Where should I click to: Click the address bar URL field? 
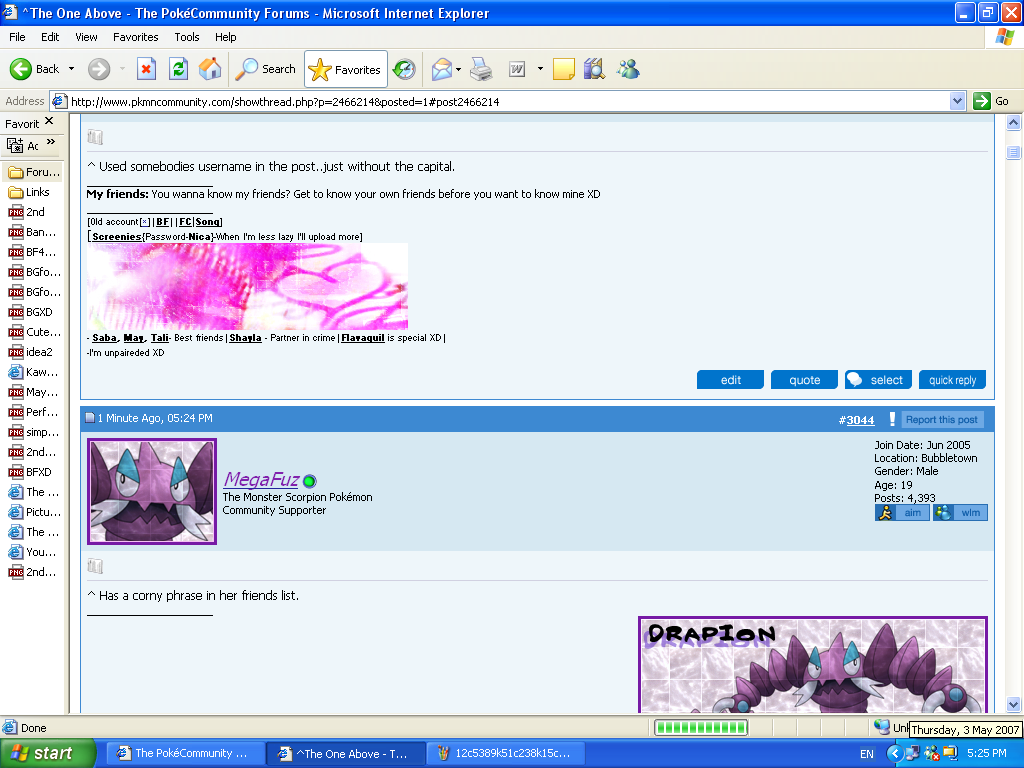[x=500, y=101]
